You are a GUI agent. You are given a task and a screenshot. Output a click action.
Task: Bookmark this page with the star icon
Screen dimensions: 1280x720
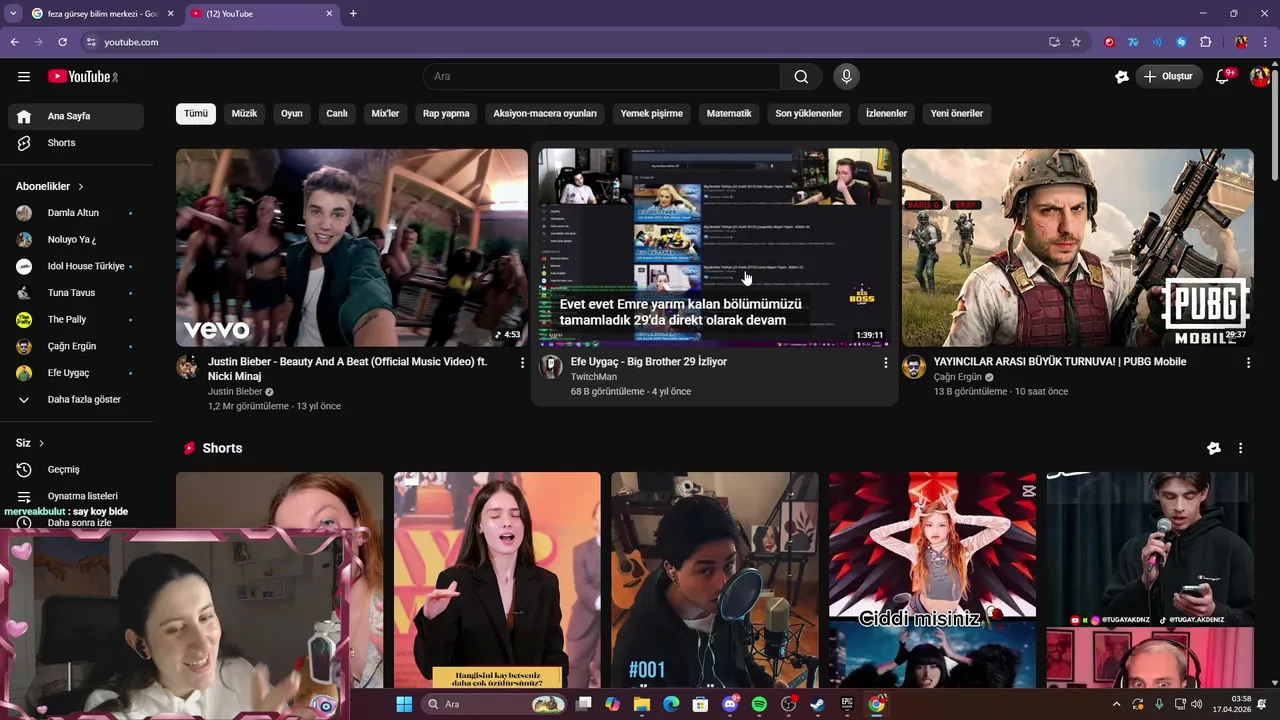1076,42
